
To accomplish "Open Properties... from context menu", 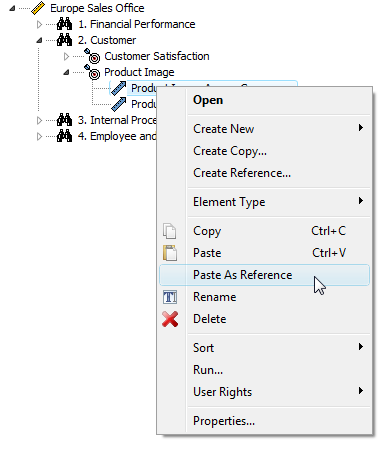I will point(264,421).
